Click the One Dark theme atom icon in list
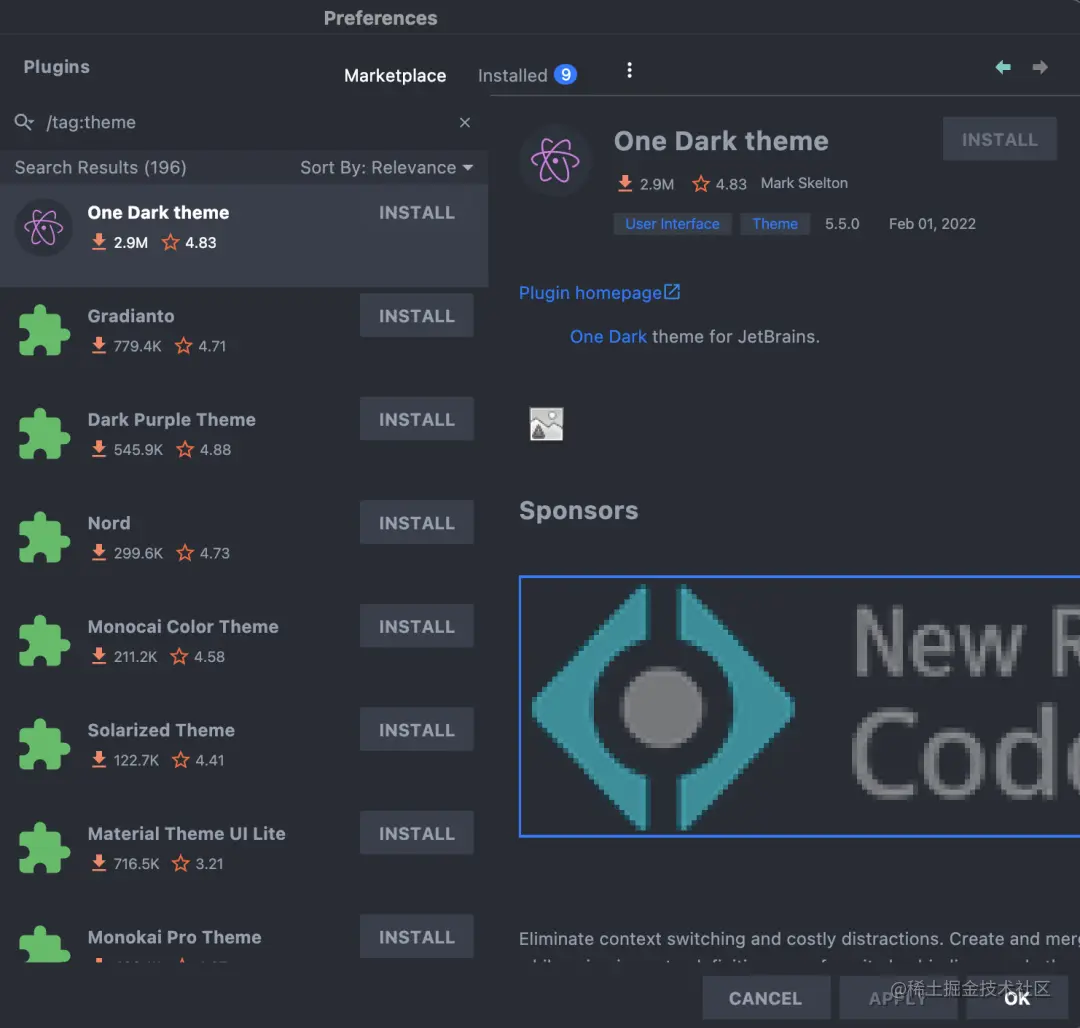Viewport: 1080px width, 1028px height. (x=44, y=227)
